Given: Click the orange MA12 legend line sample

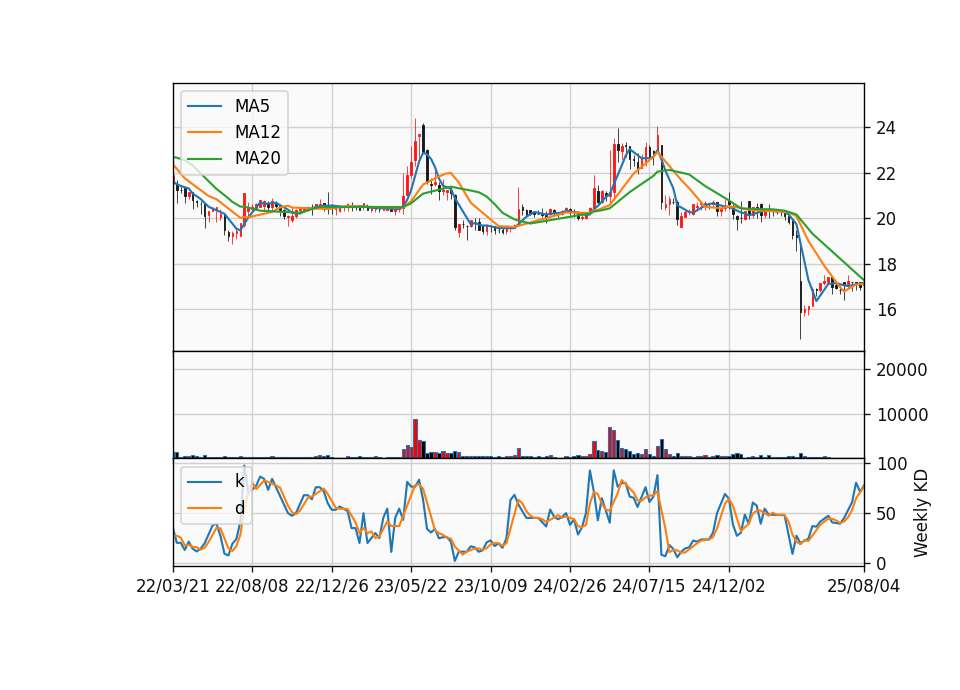Looking at the screenshot, I should [204, 132].
